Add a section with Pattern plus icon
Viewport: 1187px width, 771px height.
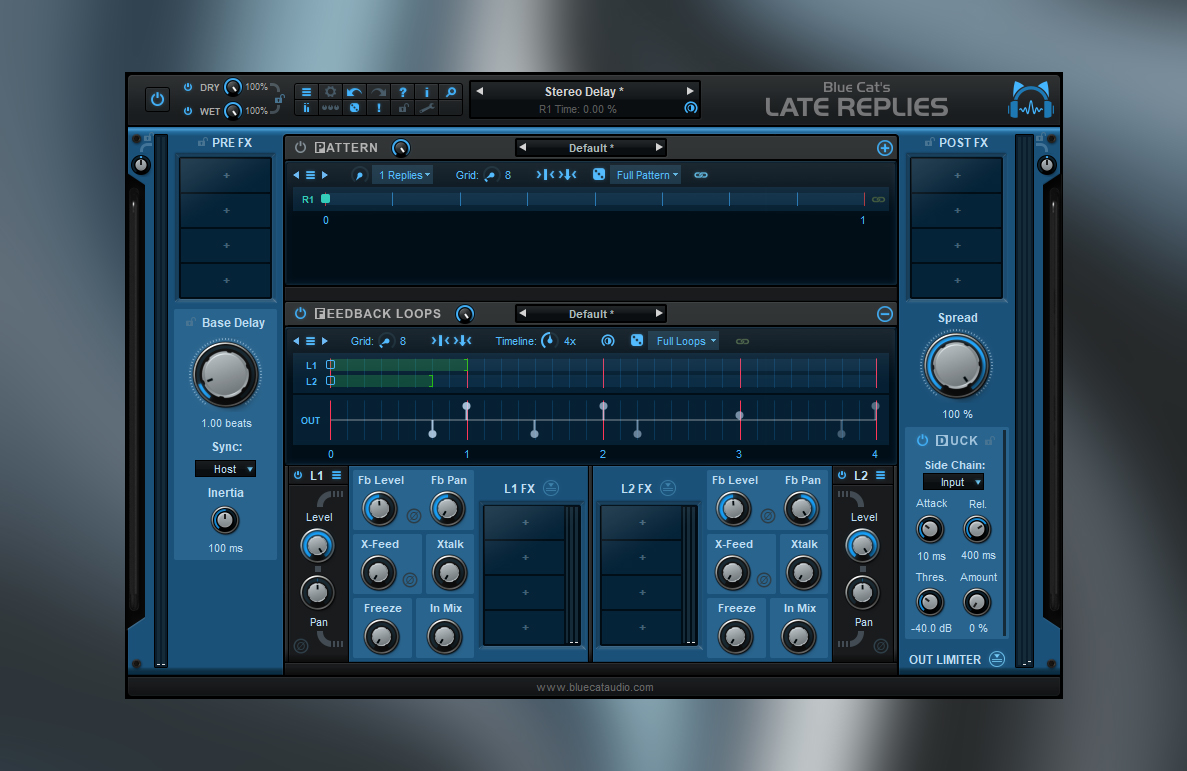coord(885,148)
